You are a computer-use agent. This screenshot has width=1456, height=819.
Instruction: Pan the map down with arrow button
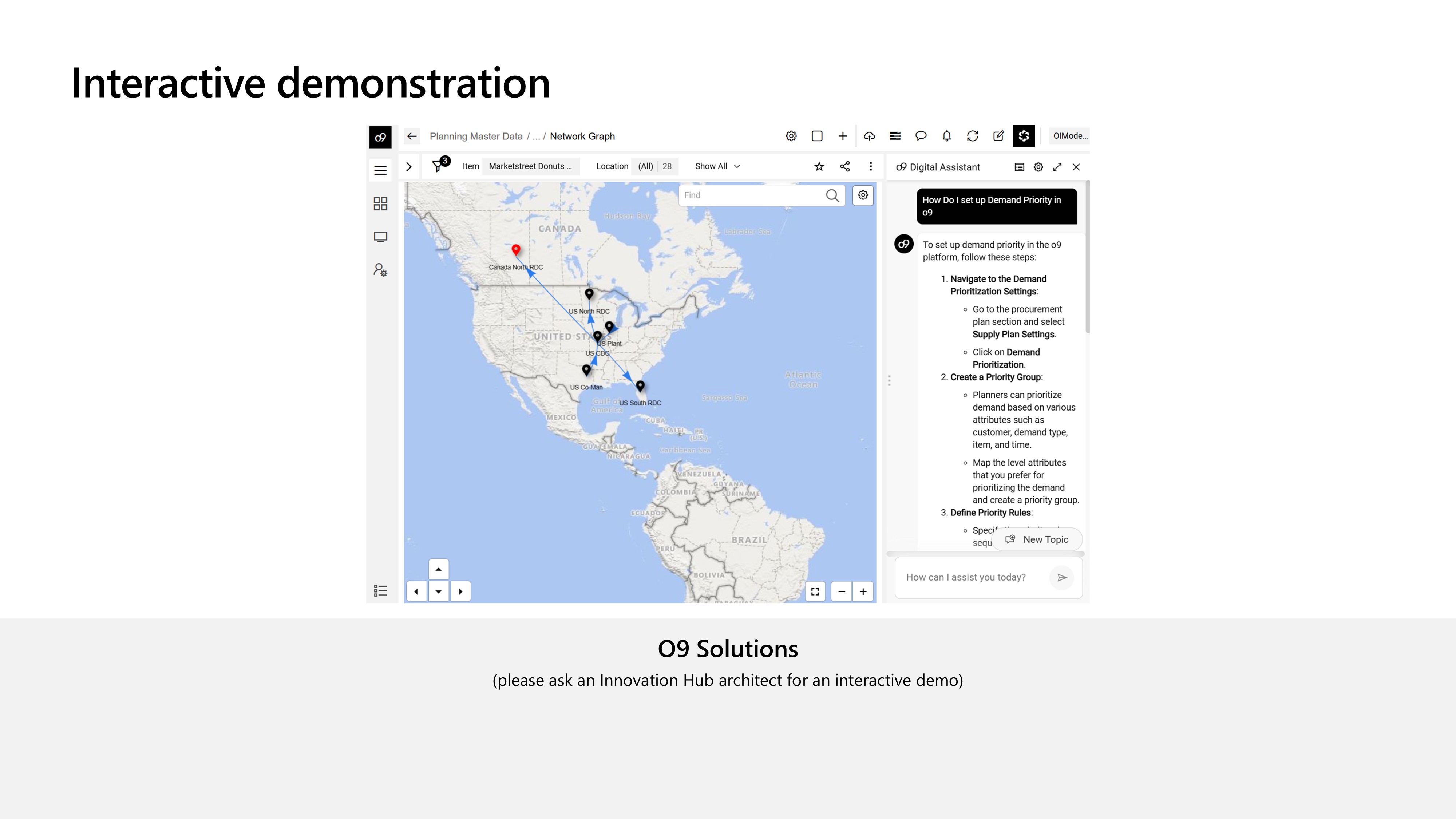coord(439,591)
